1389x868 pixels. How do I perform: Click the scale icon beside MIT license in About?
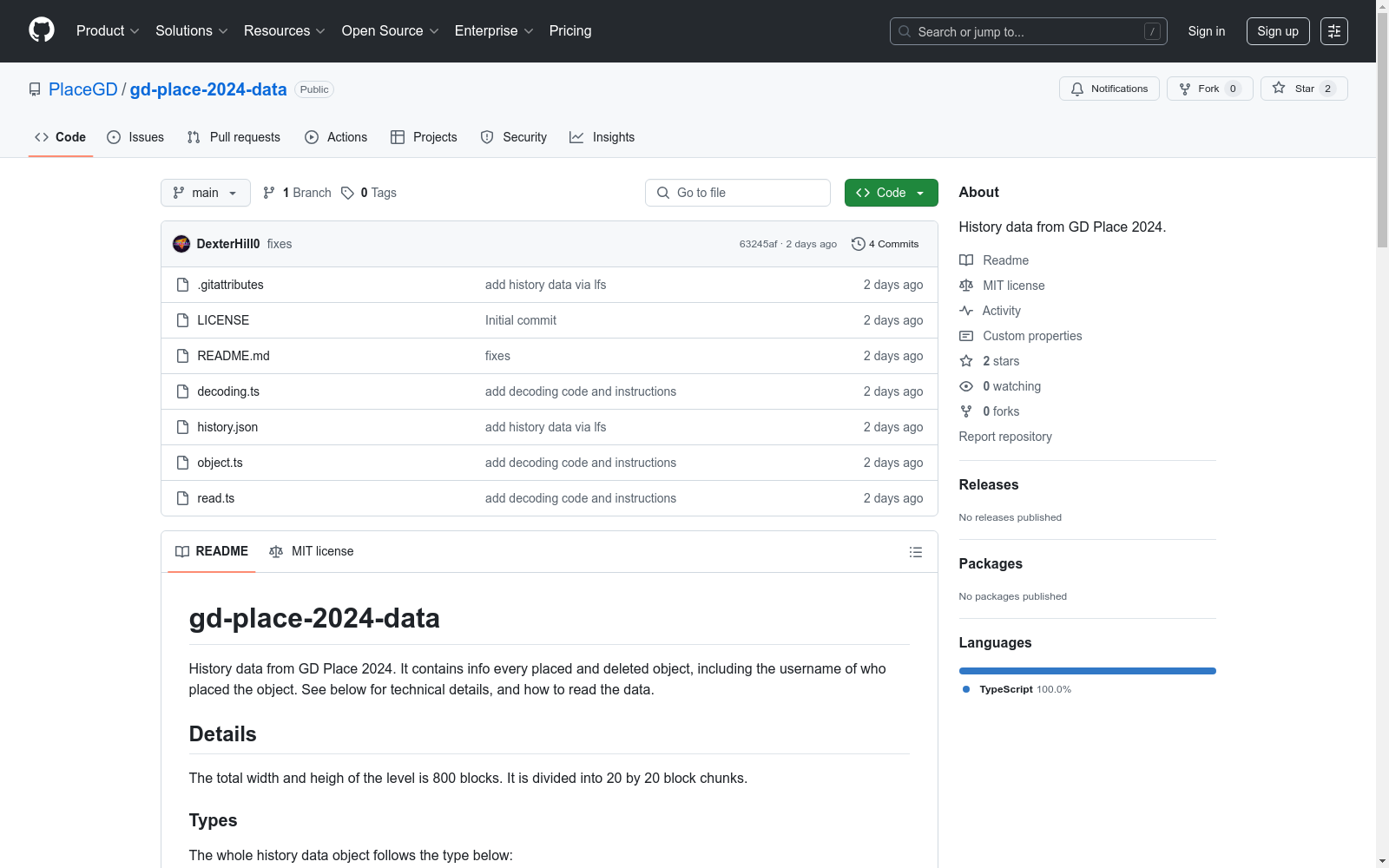pos(966,286)
